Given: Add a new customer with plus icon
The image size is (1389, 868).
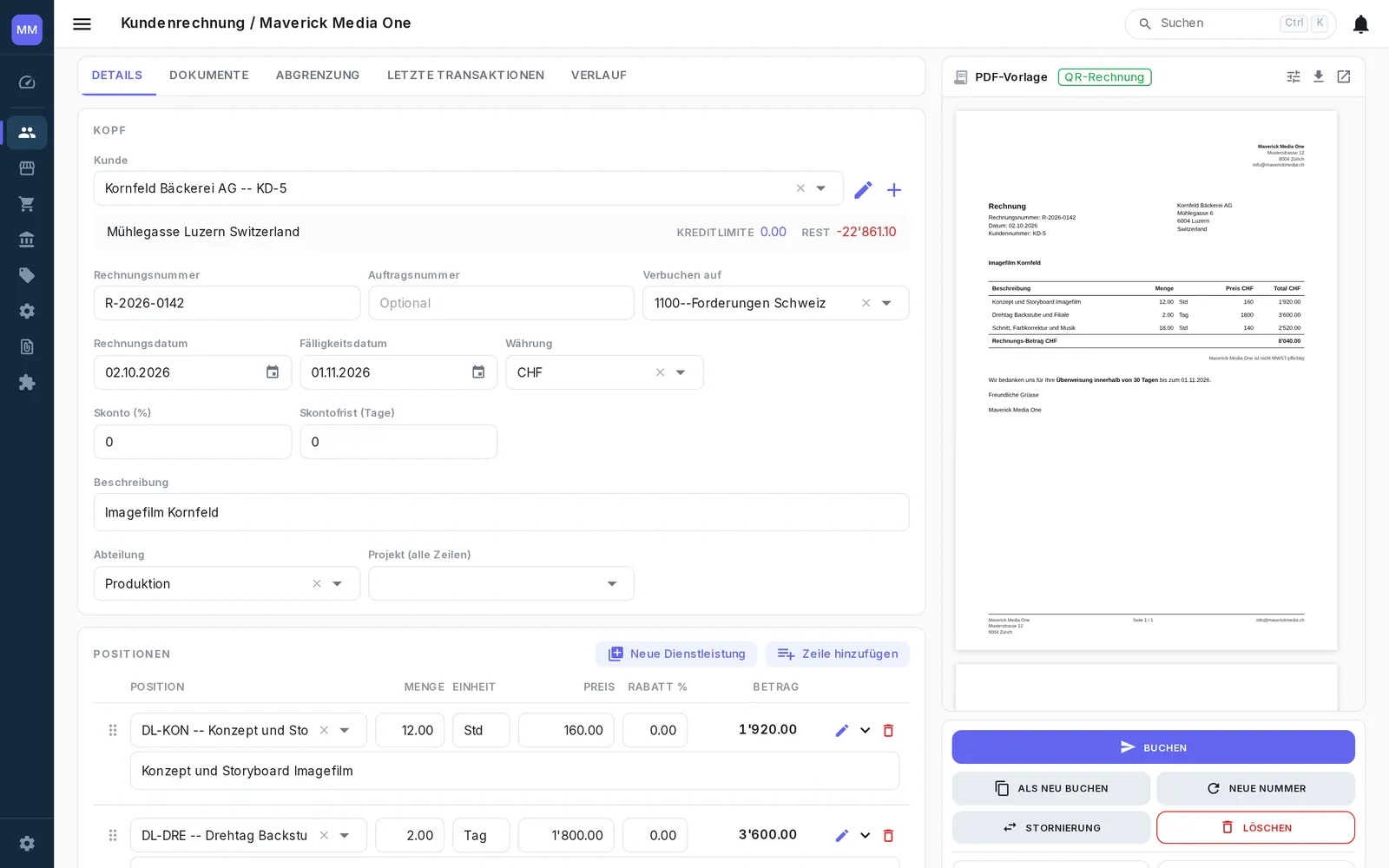Looking at the screenshot, I should (894, 190).
